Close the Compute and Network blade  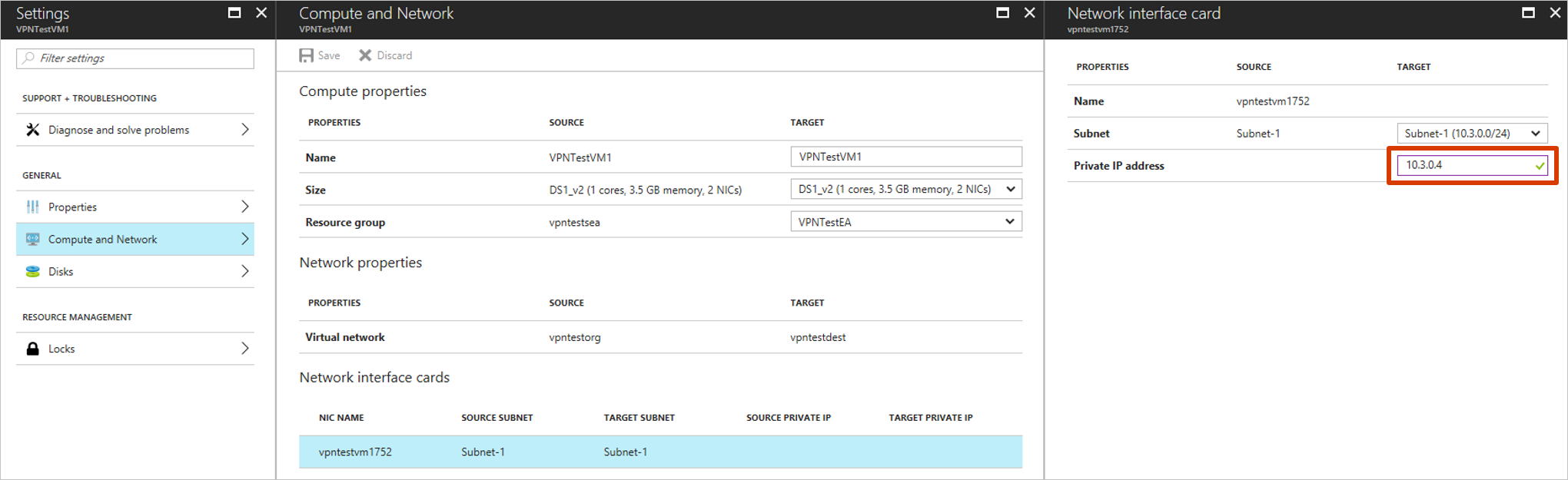pyautogui.click(x=1029, y=12)
